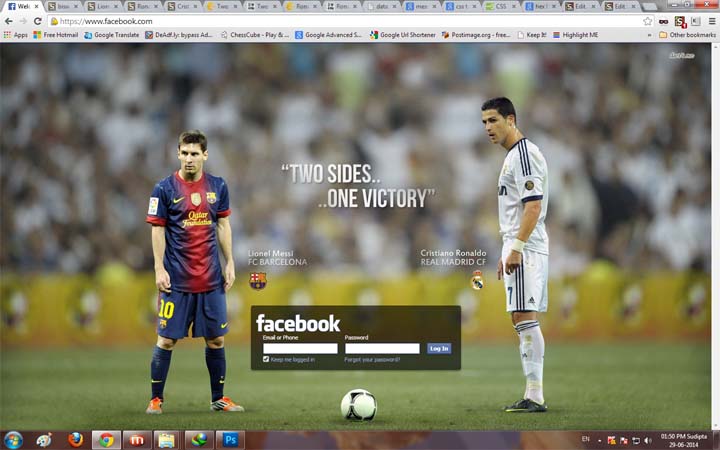Click the Chrome taskbar icon
Screen dimensions: 720x450
pos(106,440)
